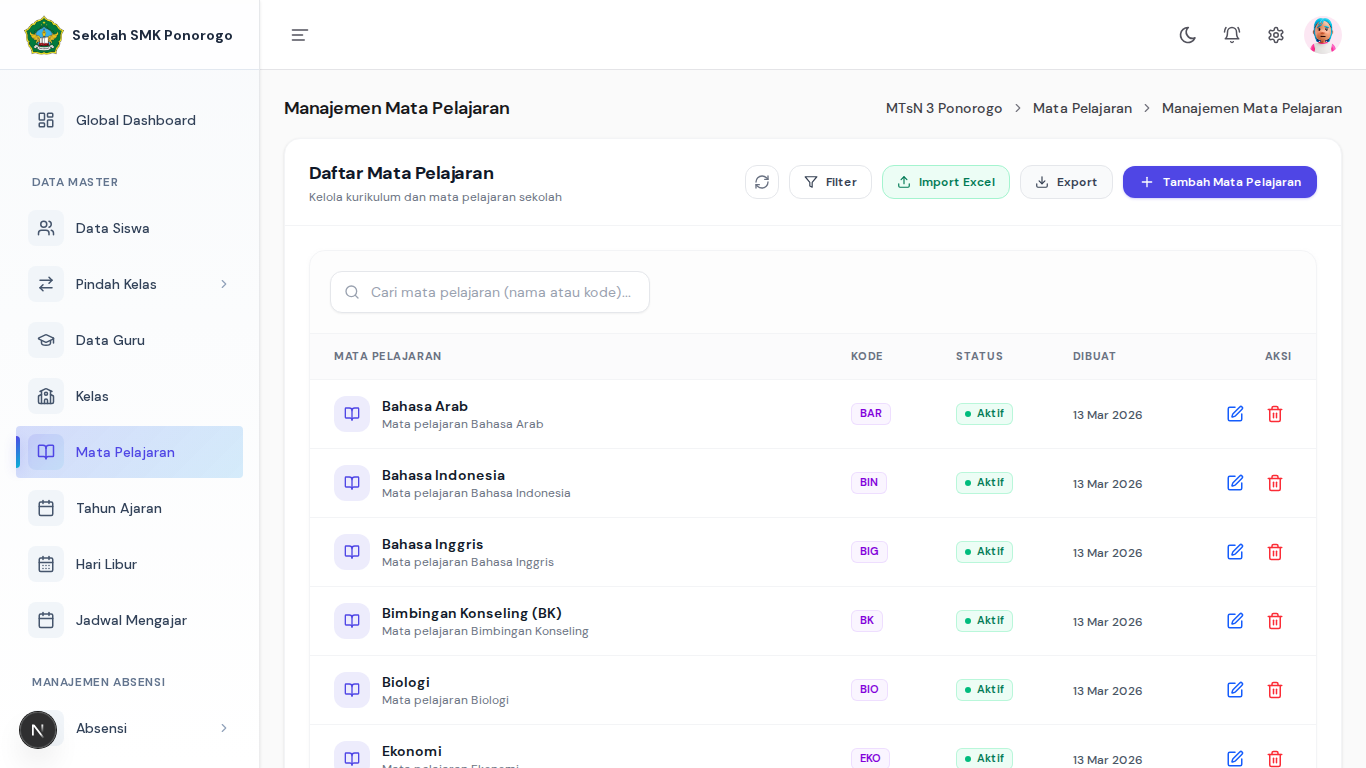Screen dimensions: 1366x768
Task: Delete the Biologi subject
Action: coord(1275,690)
